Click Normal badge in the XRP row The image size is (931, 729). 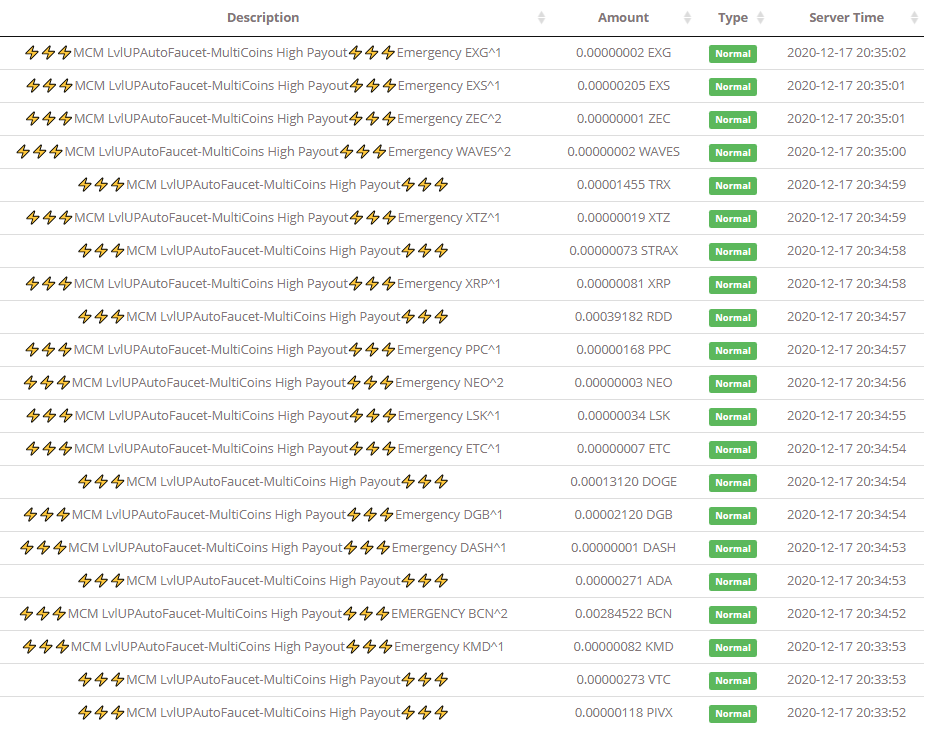pyautogui.click(x=733, y=285)
